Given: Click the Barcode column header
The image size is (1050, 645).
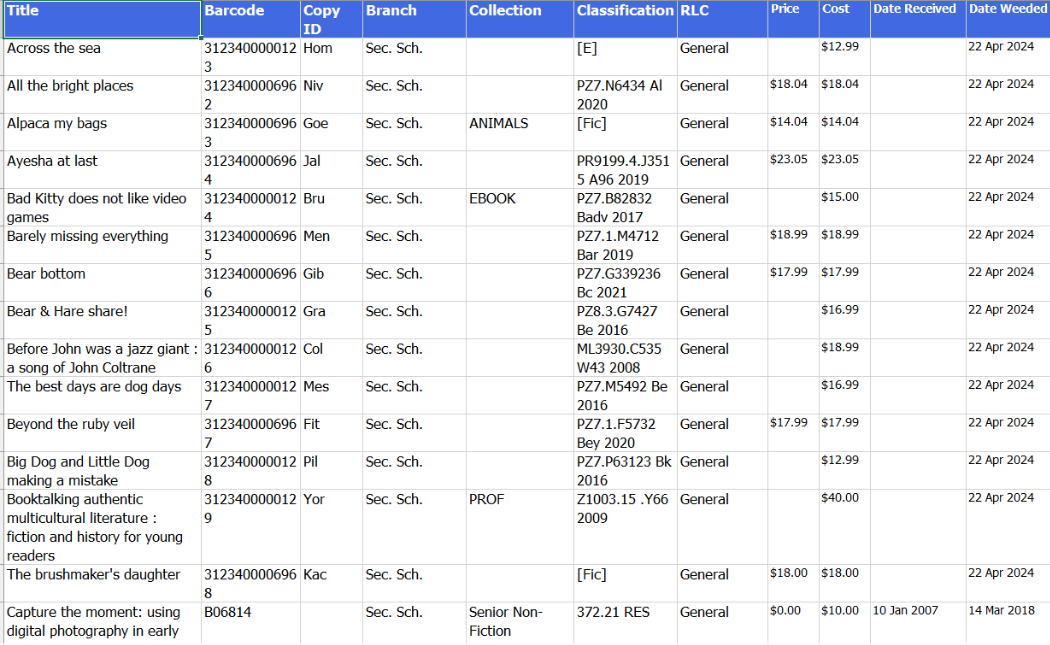Looking at the screenshot, I should [x=250, y=19].
